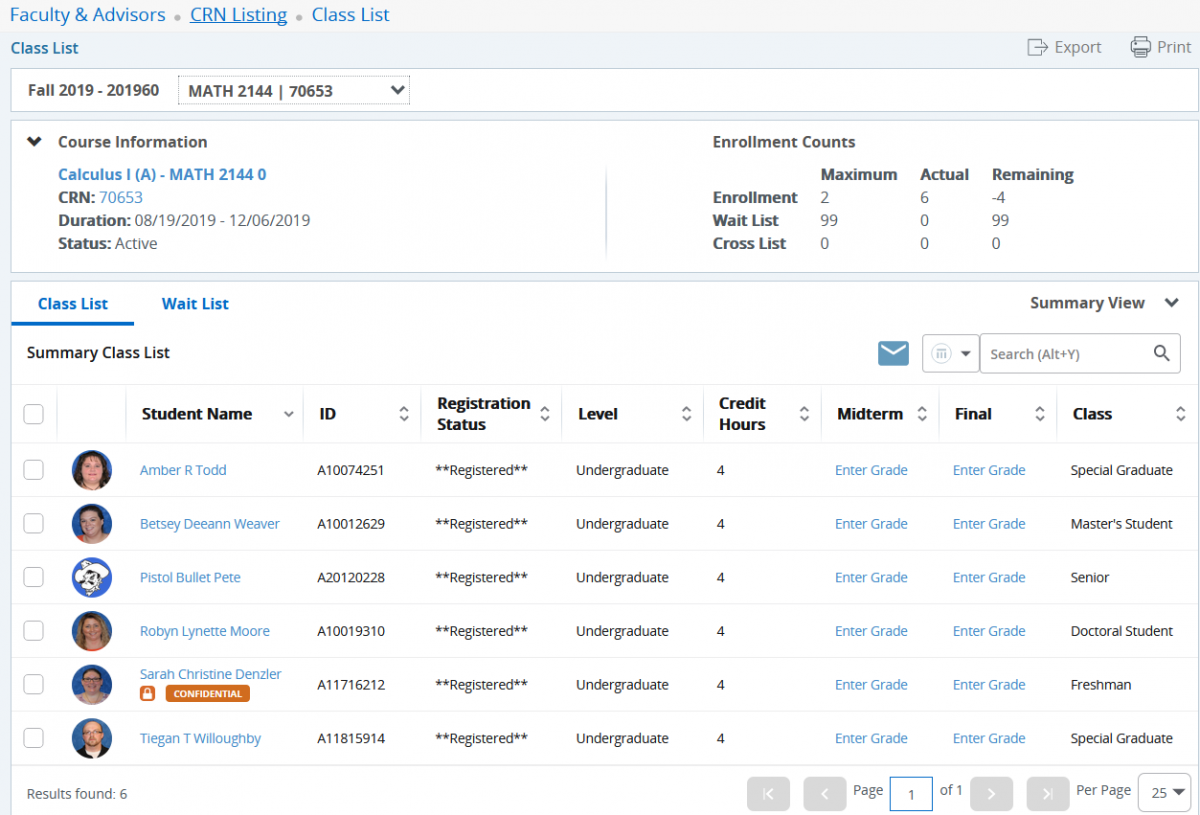Screen dimensions: 1200x815
Task: Sort by the ID column arrows
Action: click(404, 414)
